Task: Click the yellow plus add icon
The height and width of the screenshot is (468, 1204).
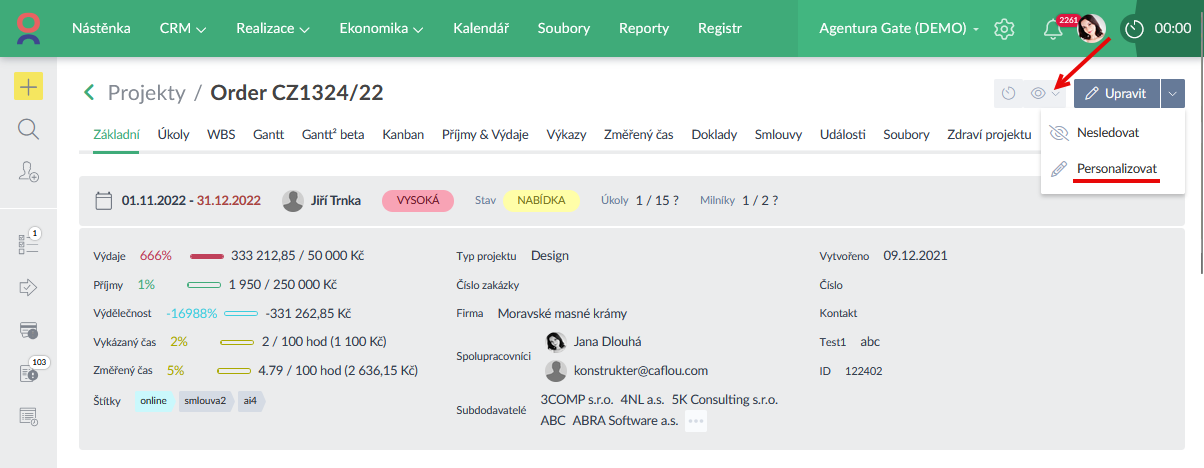Action: click(x=28, y=87)
